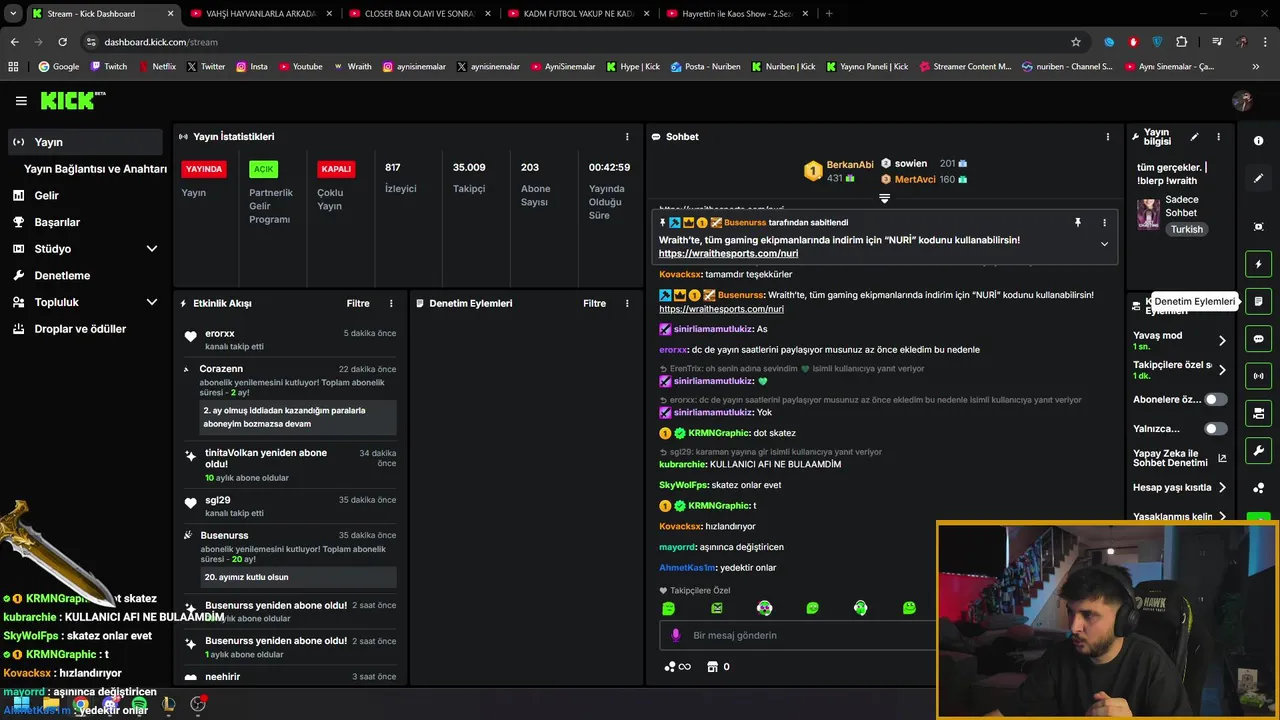Open Discord from the taskbar
The height and width of the screenshot is (720, 1280).
110,705
